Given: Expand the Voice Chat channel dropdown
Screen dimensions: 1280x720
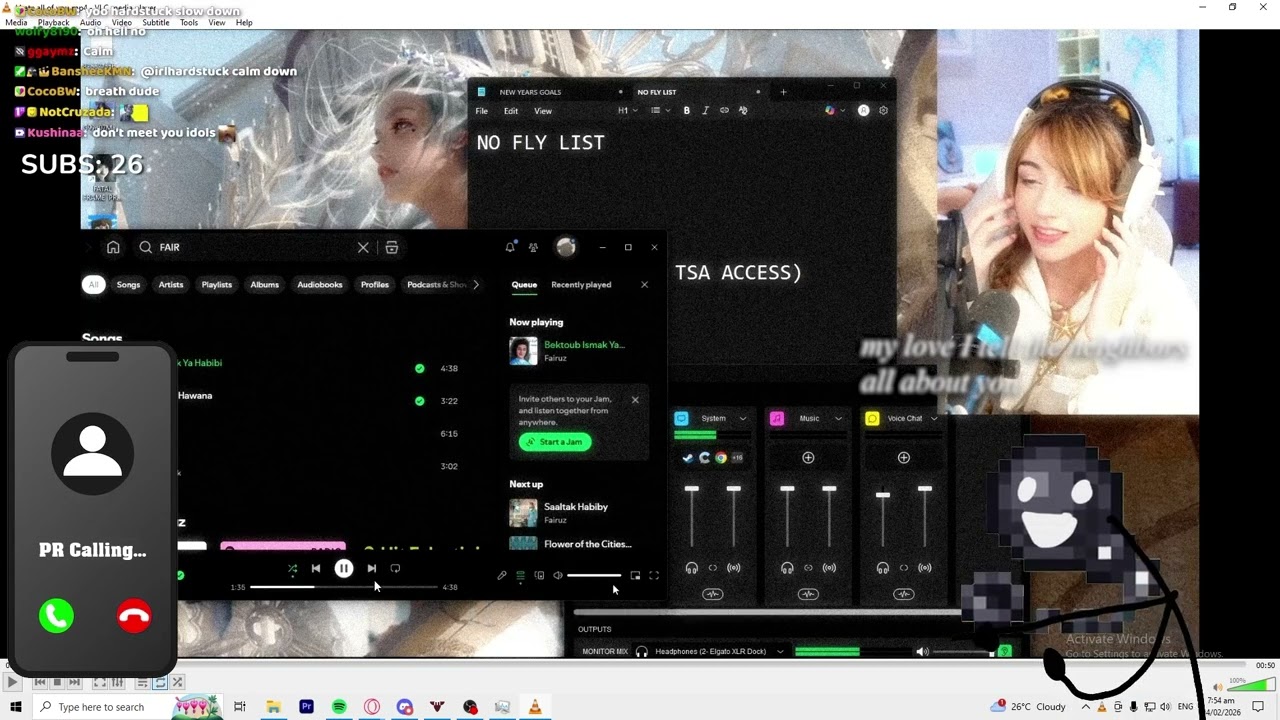Looking at the screenshot, I should 934,419.
